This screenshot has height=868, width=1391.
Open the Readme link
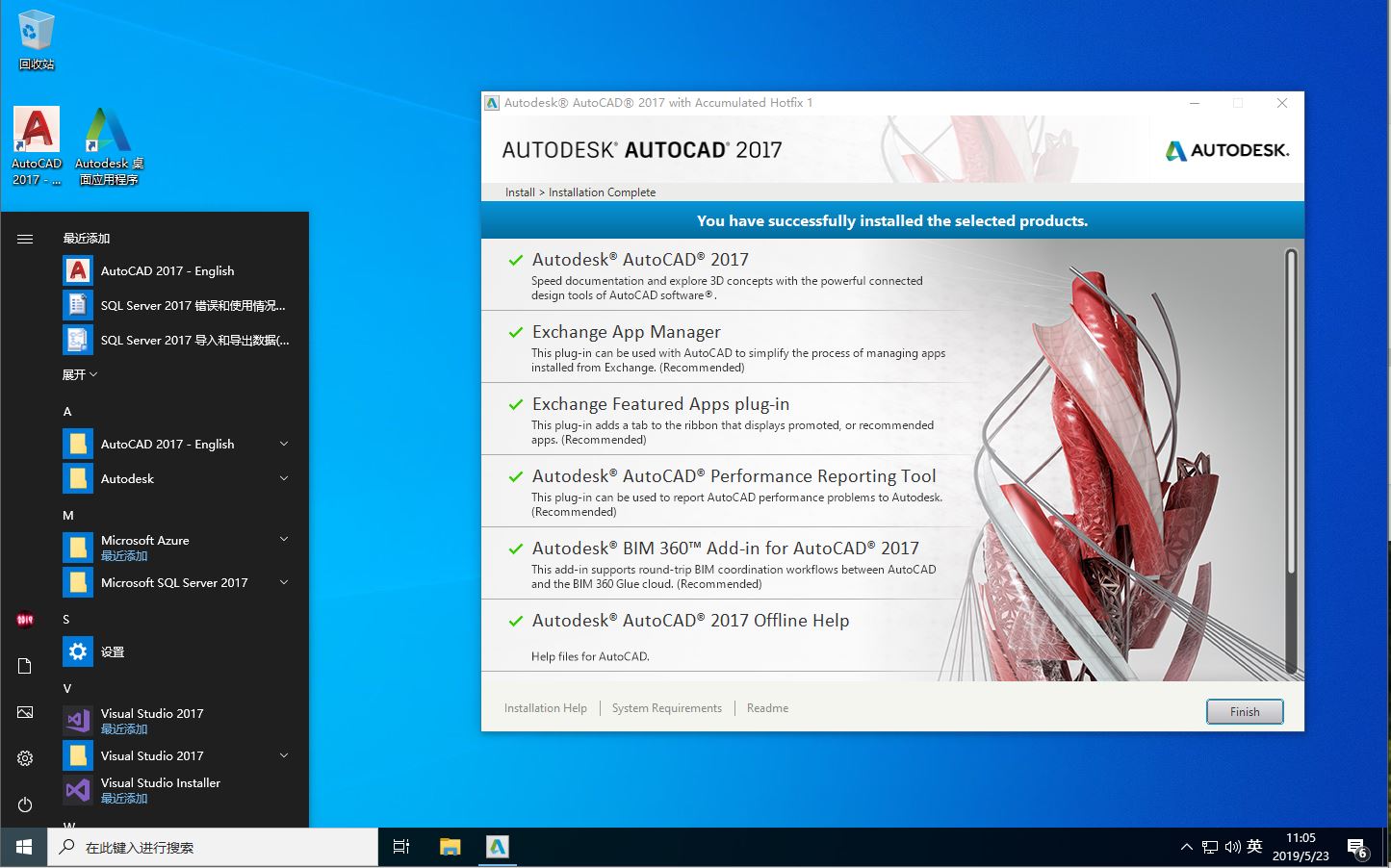pos(767,708)
